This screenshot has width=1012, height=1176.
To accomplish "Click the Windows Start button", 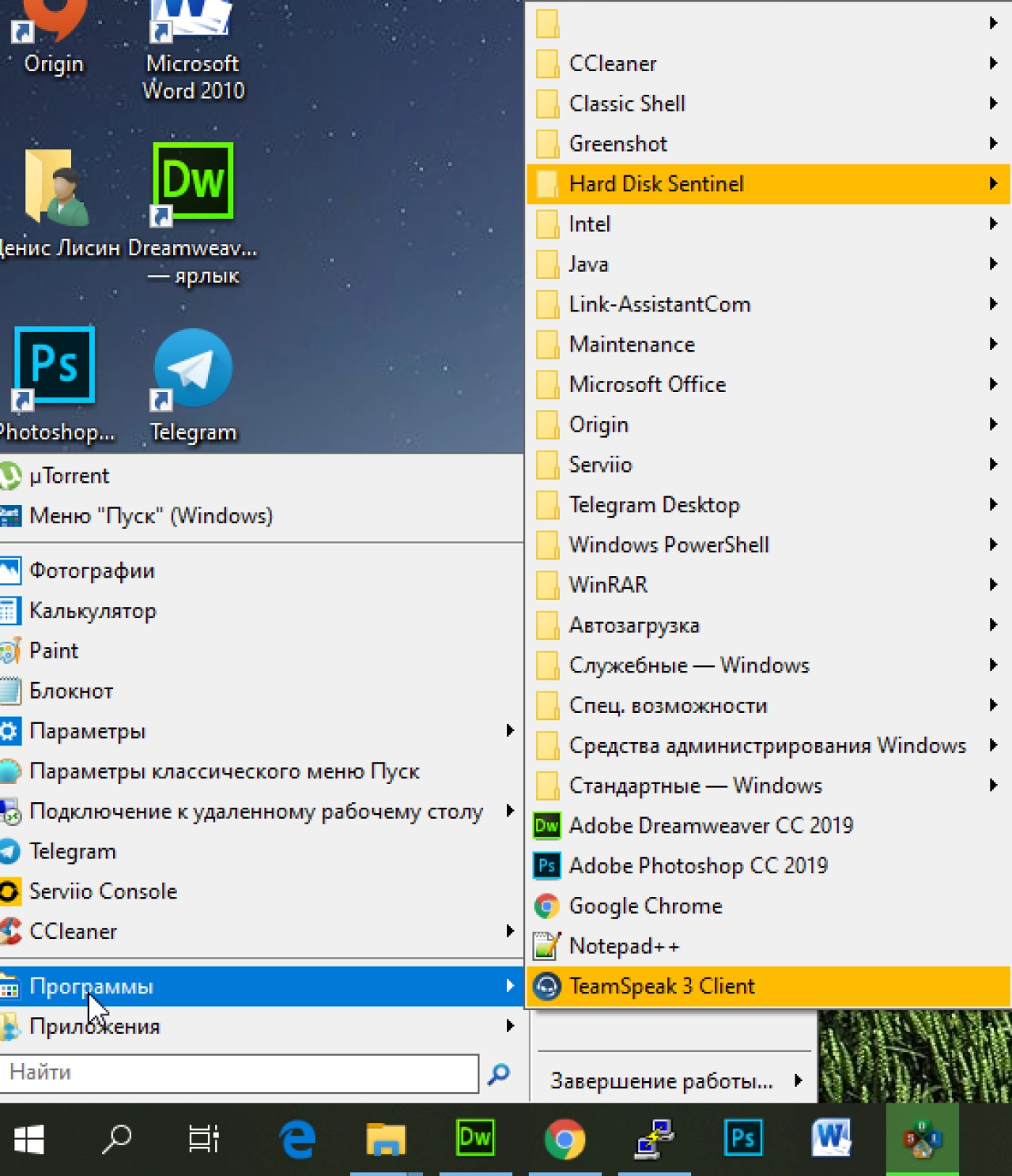I will coord(29,1139).
